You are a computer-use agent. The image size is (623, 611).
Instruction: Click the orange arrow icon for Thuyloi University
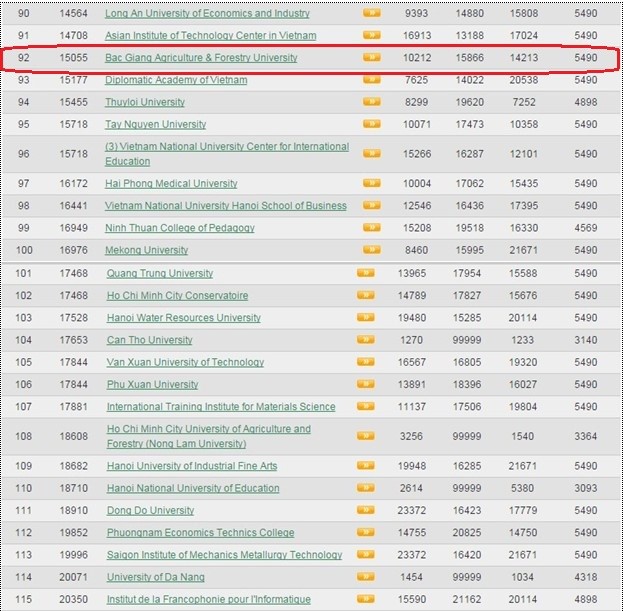[x=371, y=102]
